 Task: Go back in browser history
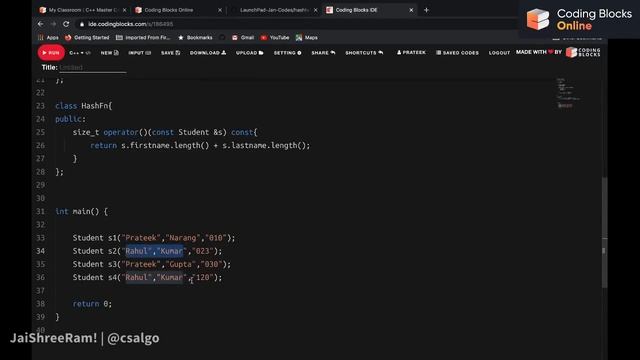[40, 24]
